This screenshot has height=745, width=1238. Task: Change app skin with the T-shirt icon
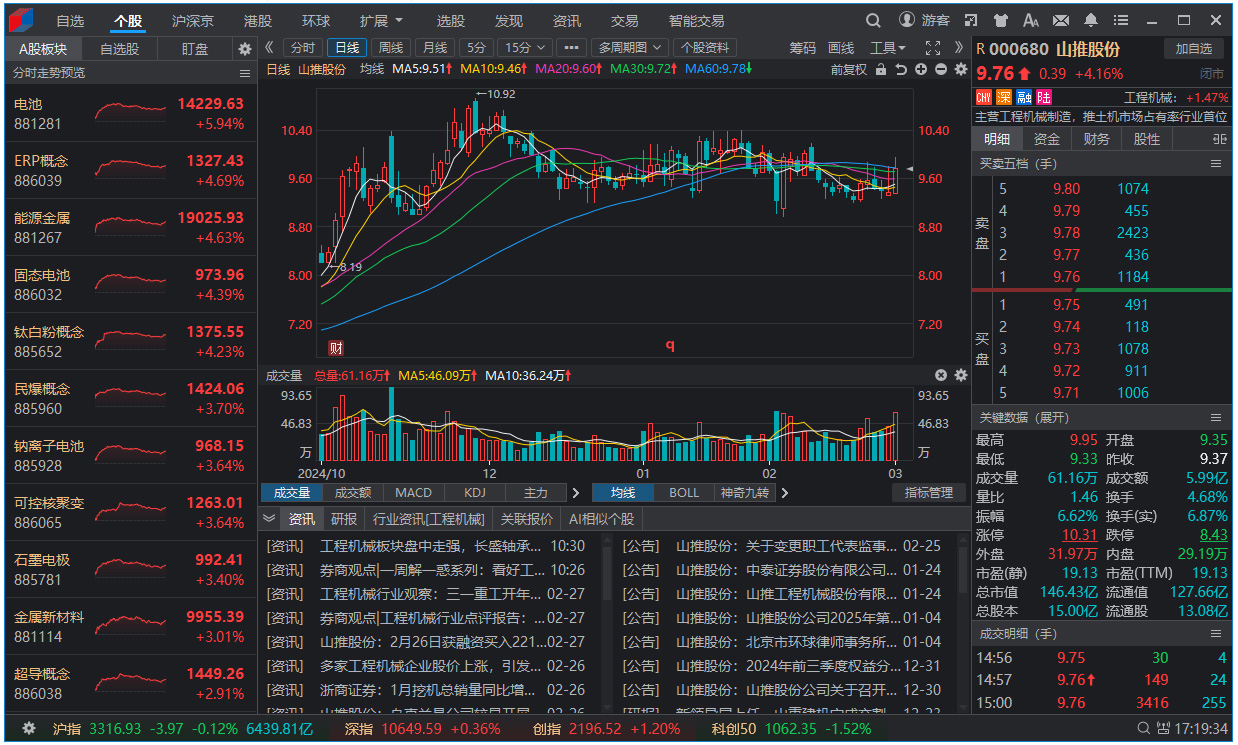click(1001, 20)
